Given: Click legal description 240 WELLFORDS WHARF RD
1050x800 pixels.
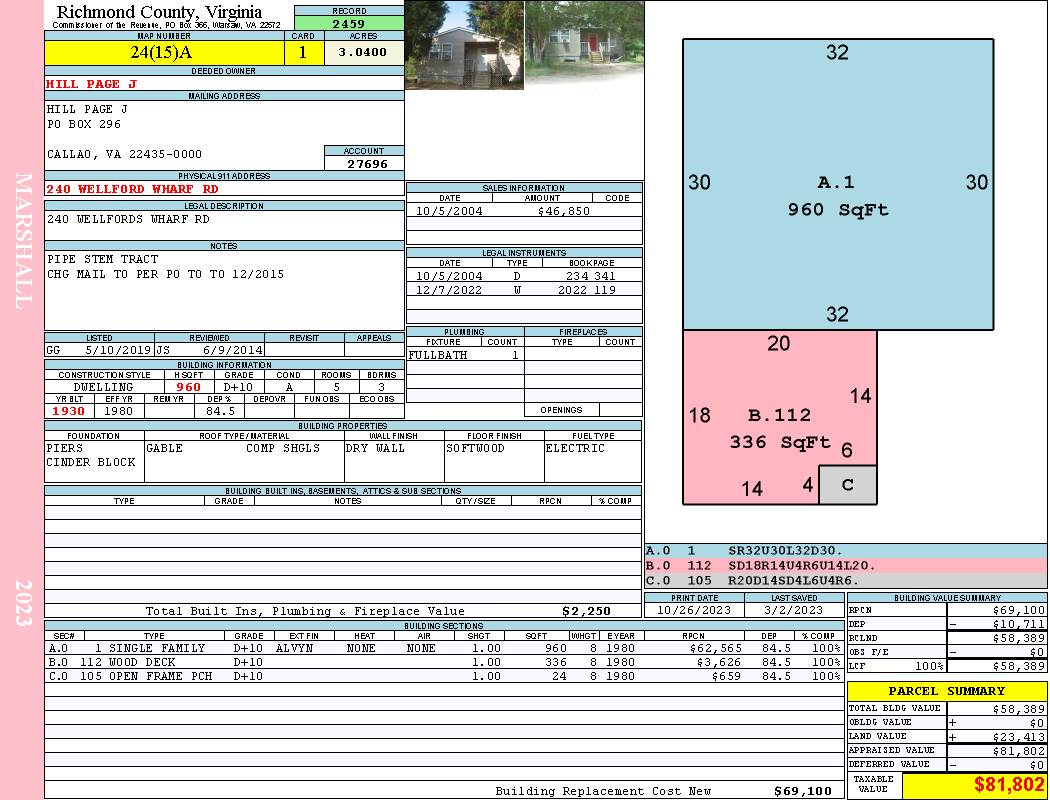Looking at the screenshot, I should [x=128, y=220].
